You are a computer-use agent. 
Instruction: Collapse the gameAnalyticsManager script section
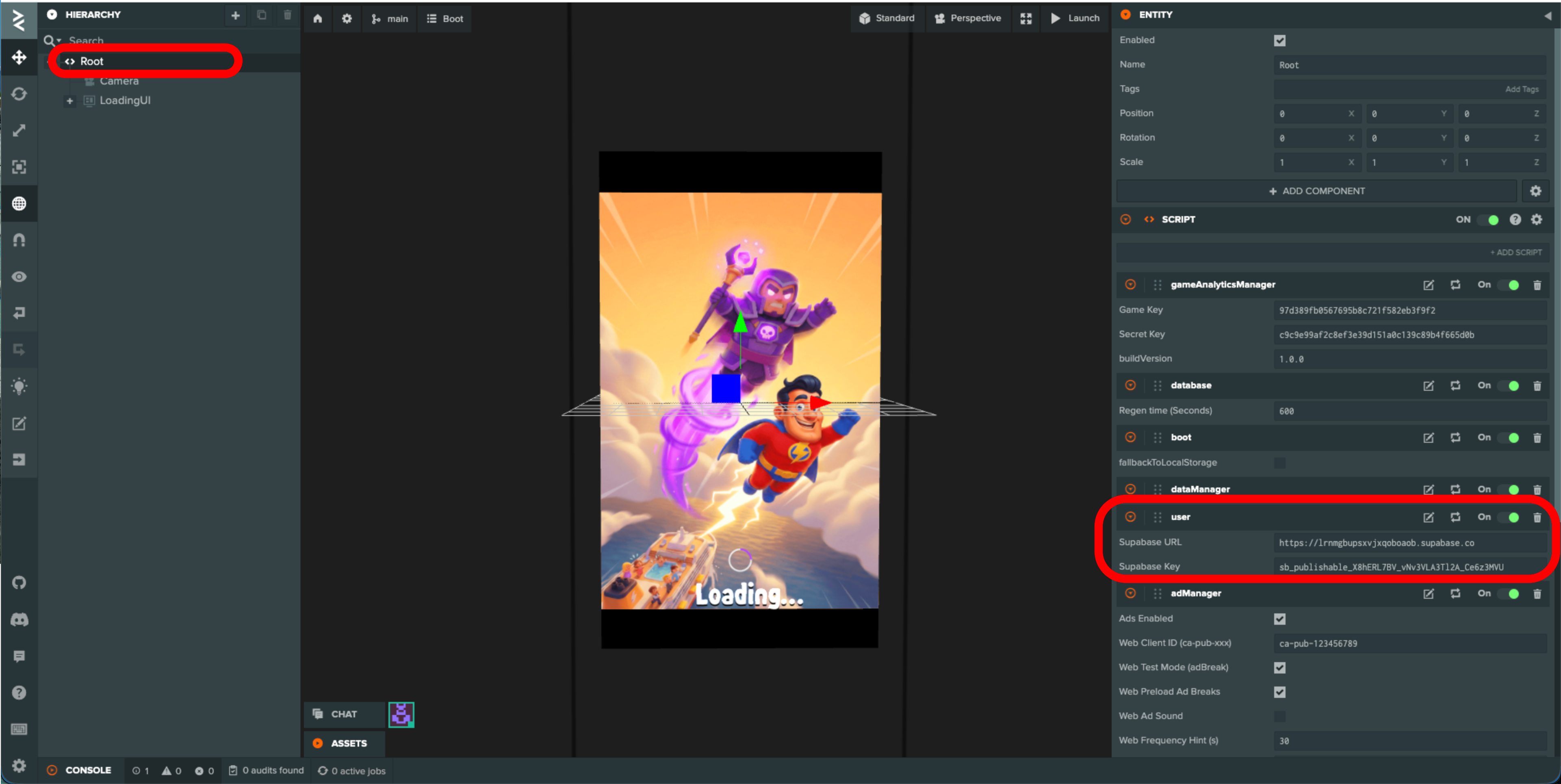coord(1130,284)
